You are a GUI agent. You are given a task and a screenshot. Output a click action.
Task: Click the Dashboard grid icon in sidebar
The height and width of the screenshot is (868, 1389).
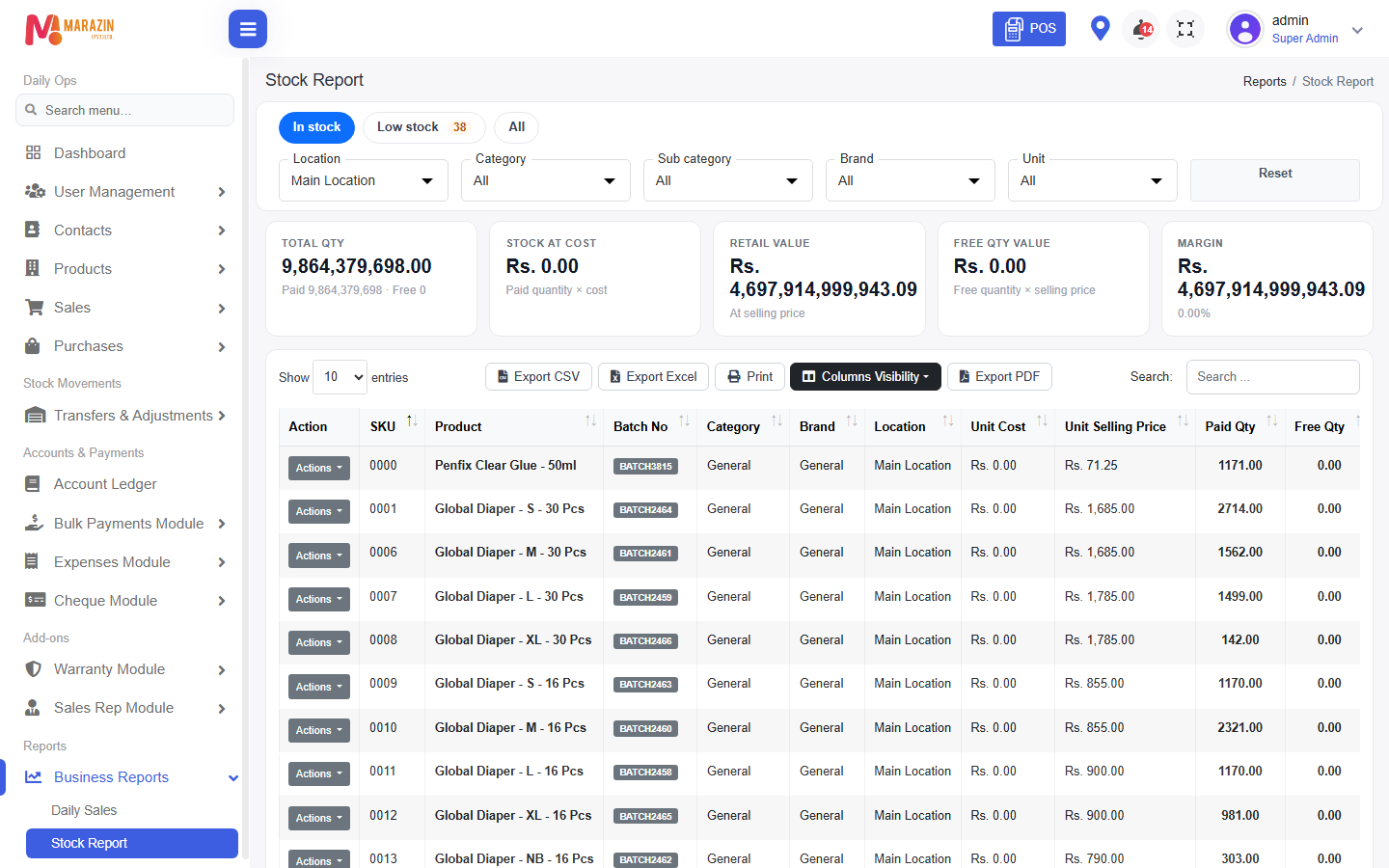pyautogui.click(x=34, y=152)
